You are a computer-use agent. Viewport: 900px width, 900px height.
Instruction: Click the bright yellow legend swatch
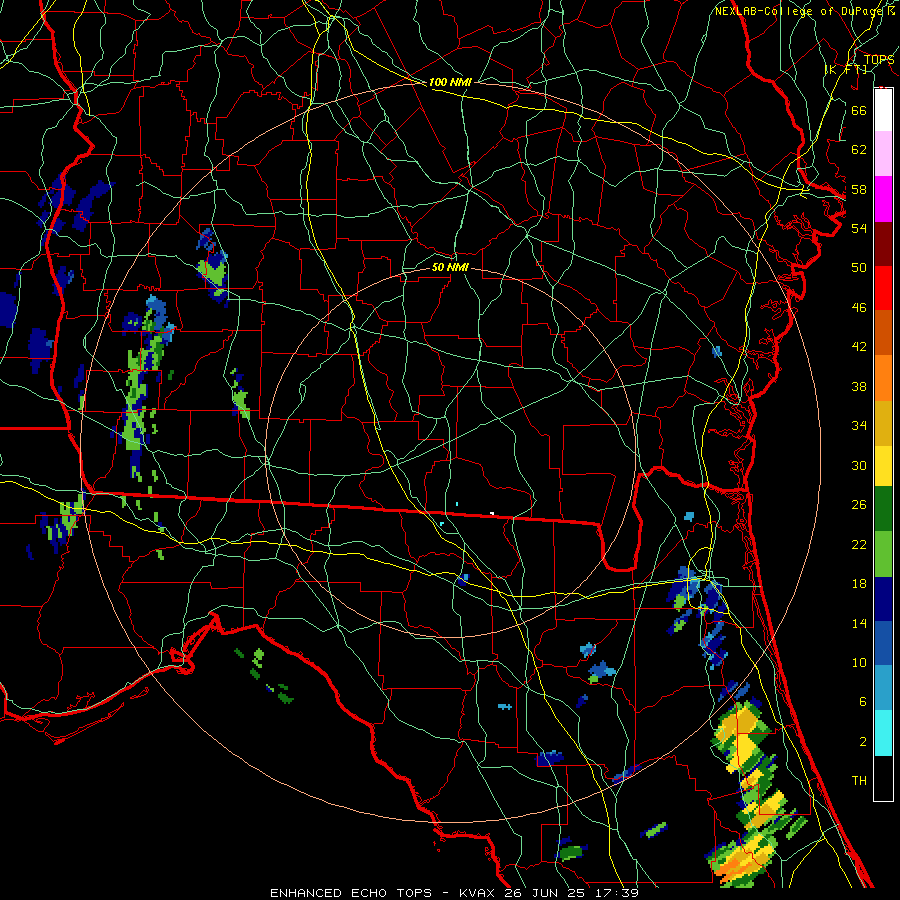tap(883, 466)
